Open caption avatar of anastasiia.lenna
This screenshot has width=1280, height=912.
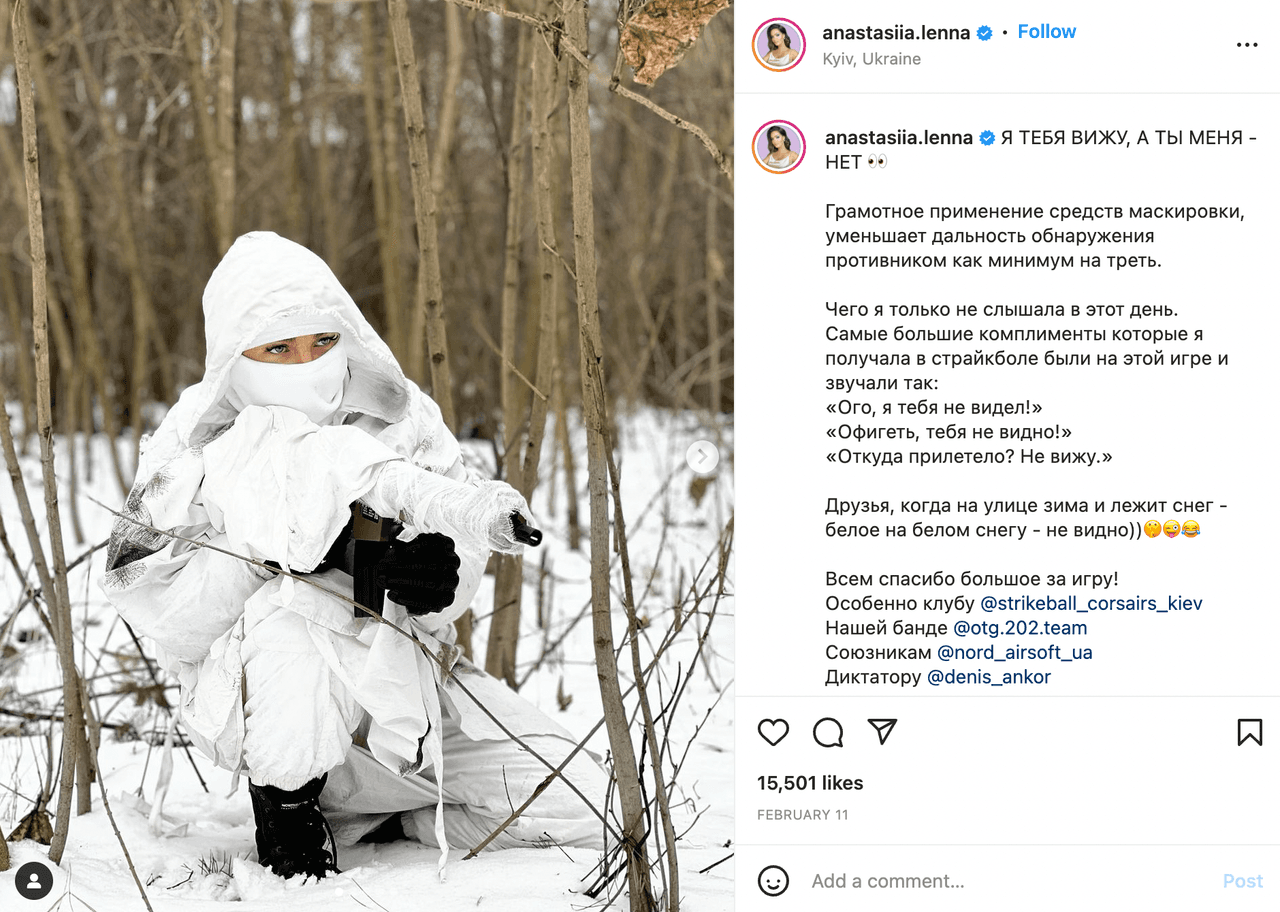(779, 146)
